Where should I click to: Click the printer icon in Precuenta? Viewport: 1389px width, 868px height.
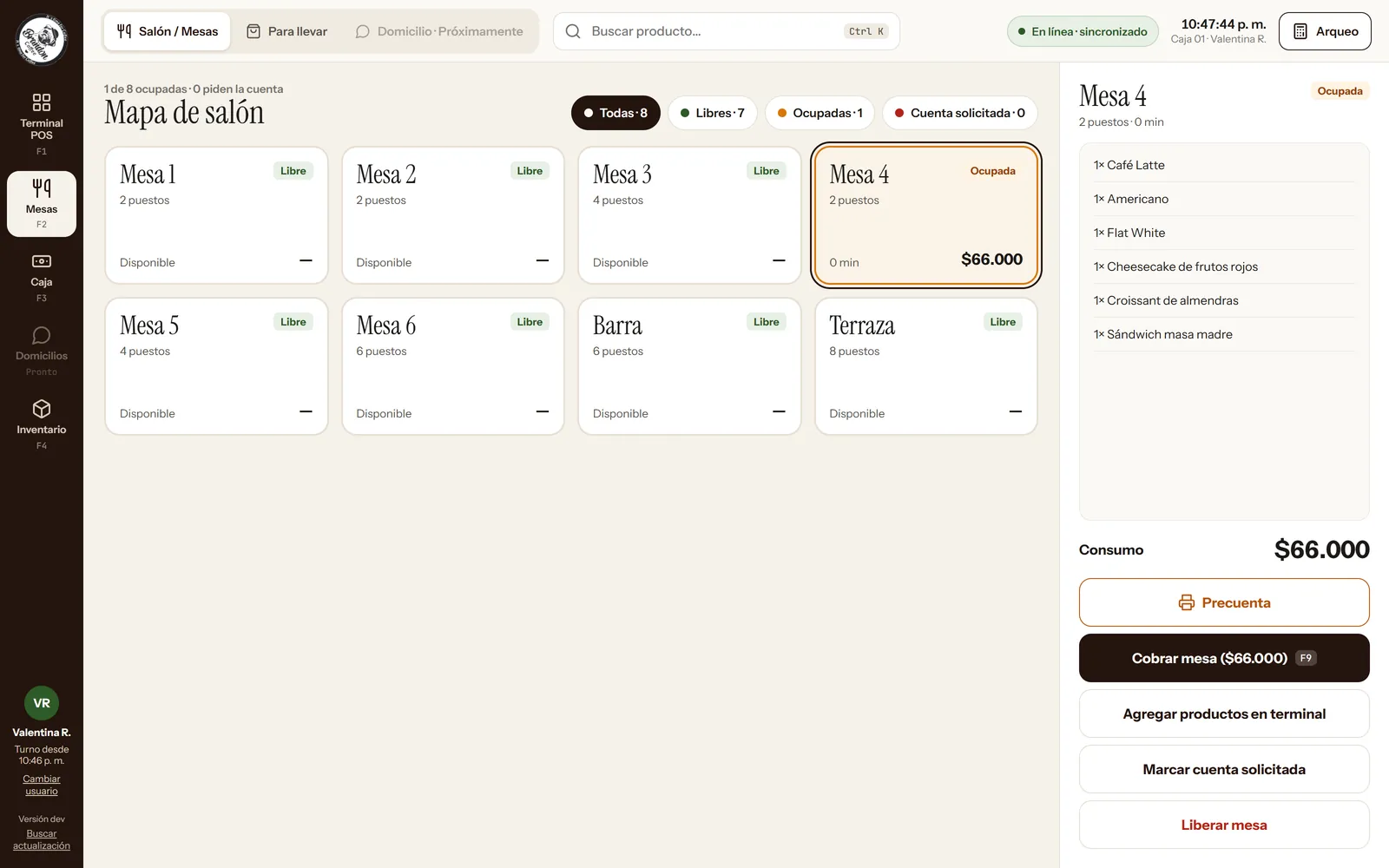1186,602
